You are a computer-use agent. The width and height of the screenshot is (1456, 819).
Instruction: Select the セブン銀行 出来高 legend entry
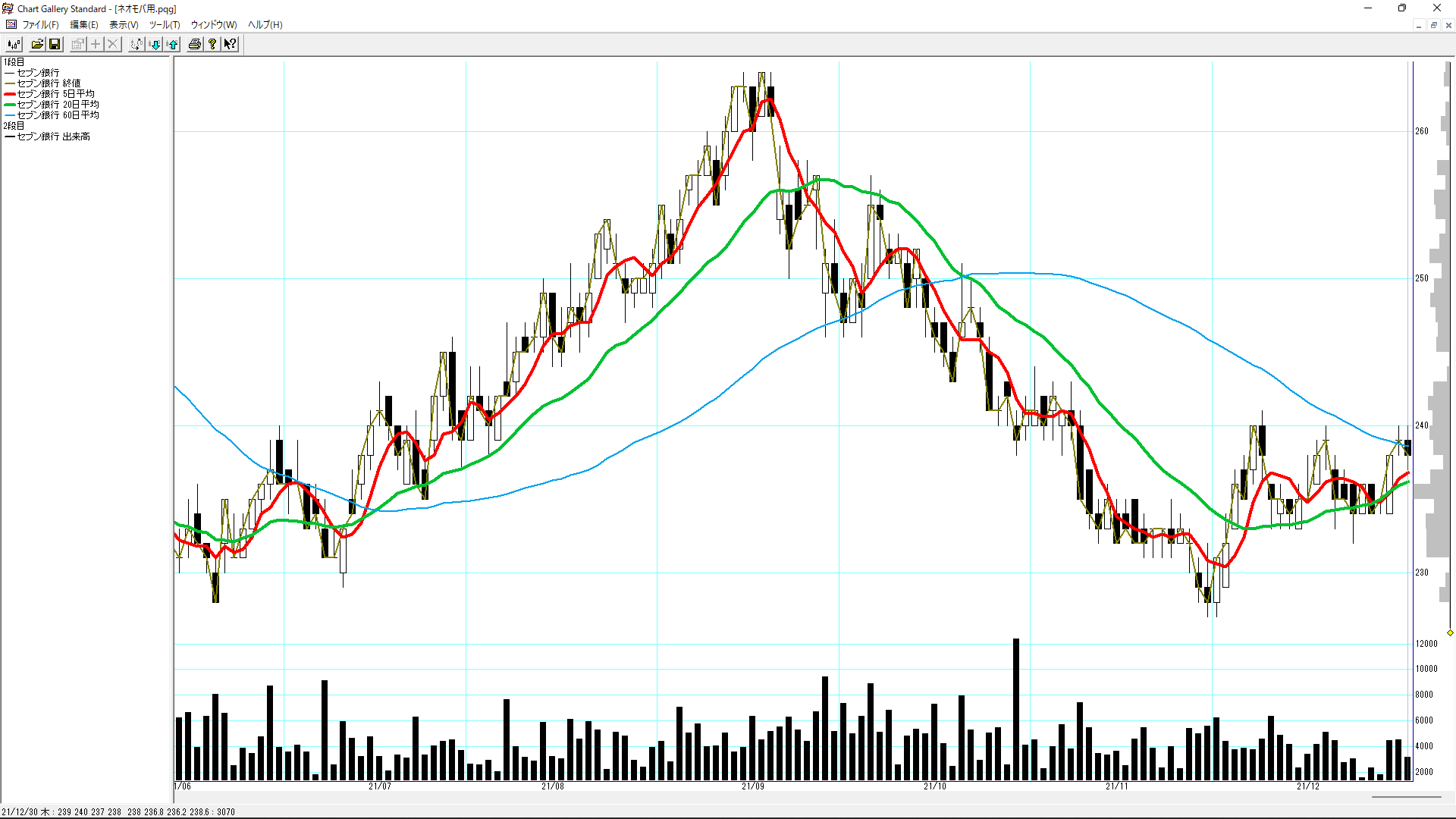[x=53, y=136]
